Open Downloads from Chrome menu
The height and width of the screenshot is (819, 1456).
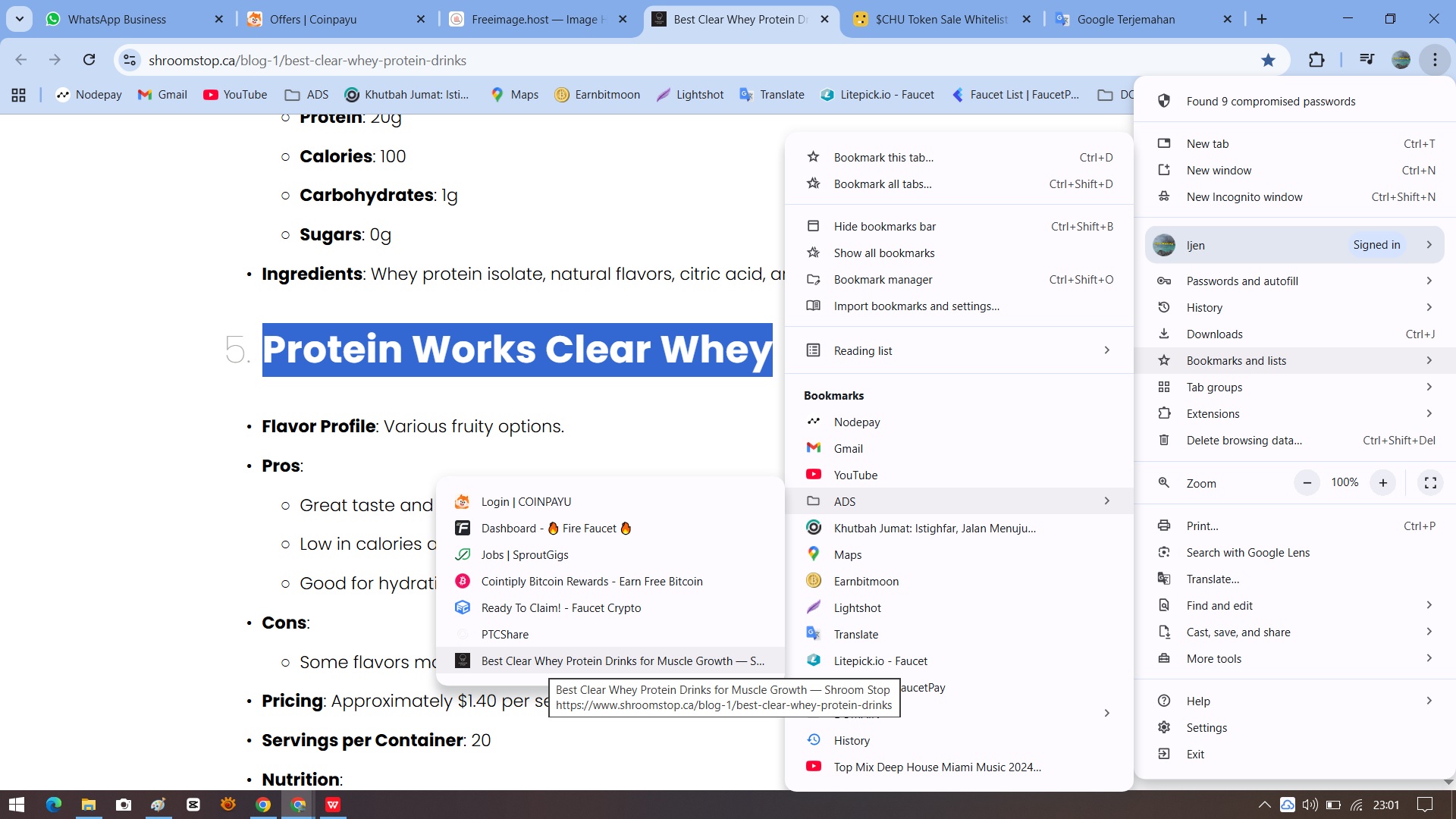1295,334
